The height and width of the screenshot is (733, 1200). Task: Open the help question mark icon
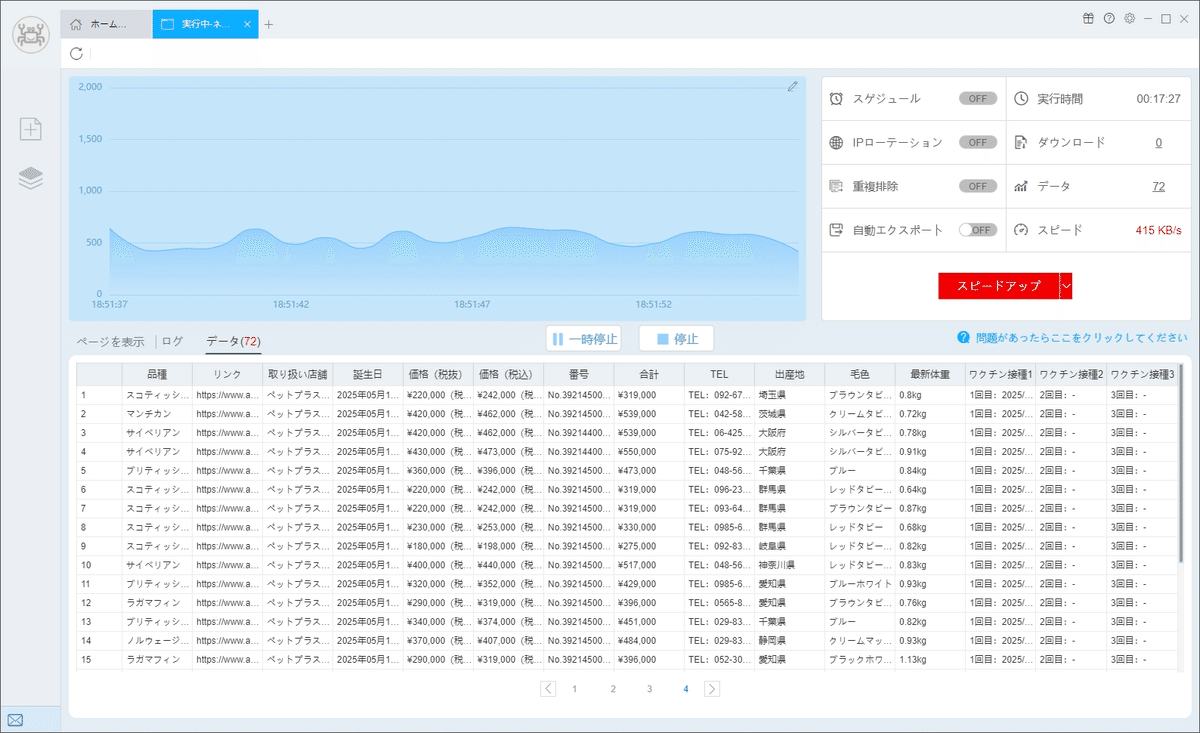pos(1109,18)
